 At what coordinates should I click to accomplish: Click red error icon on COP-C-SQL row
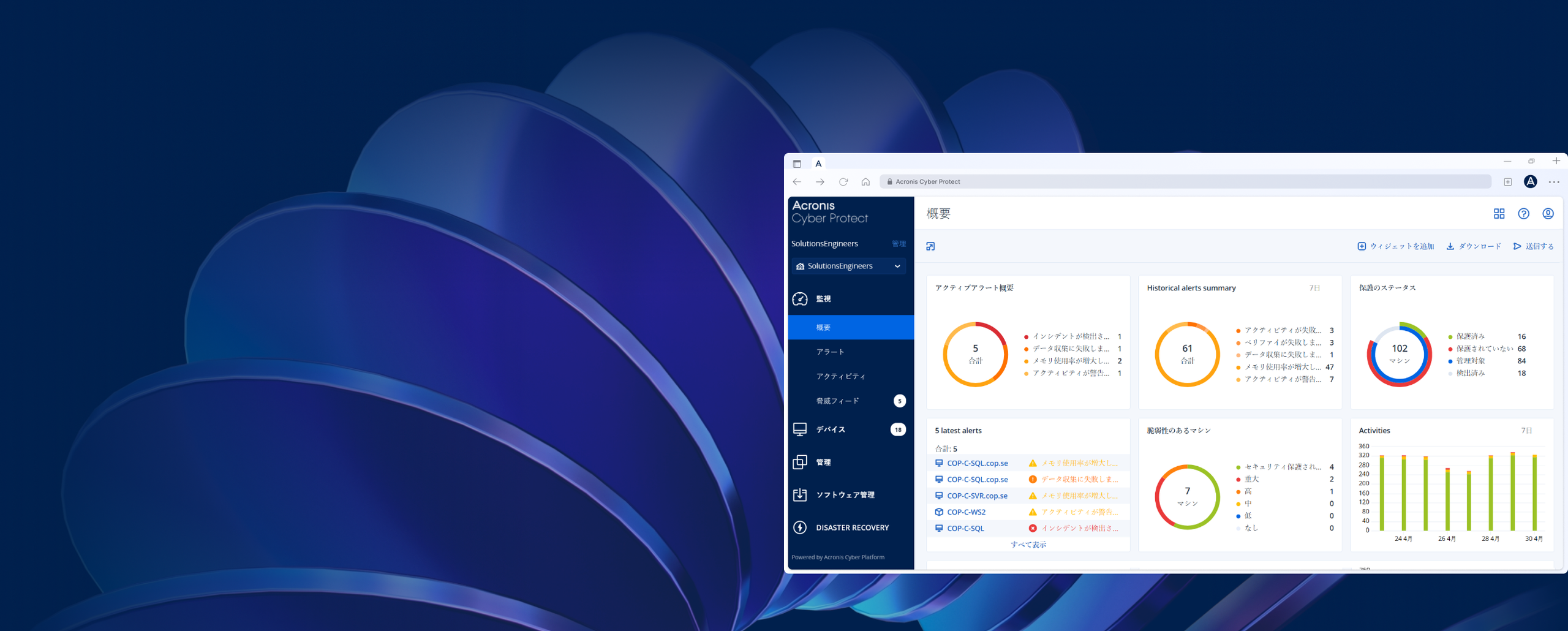[1033, 528]
